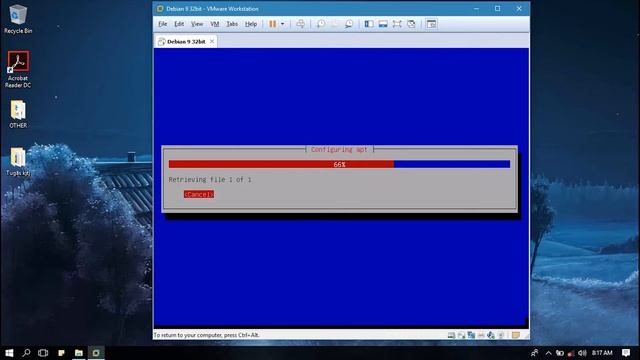The width and height of the screenshot is (640, 360).
Task: Toggle the library sidebar view icon
Action: [x=369, y=24]
